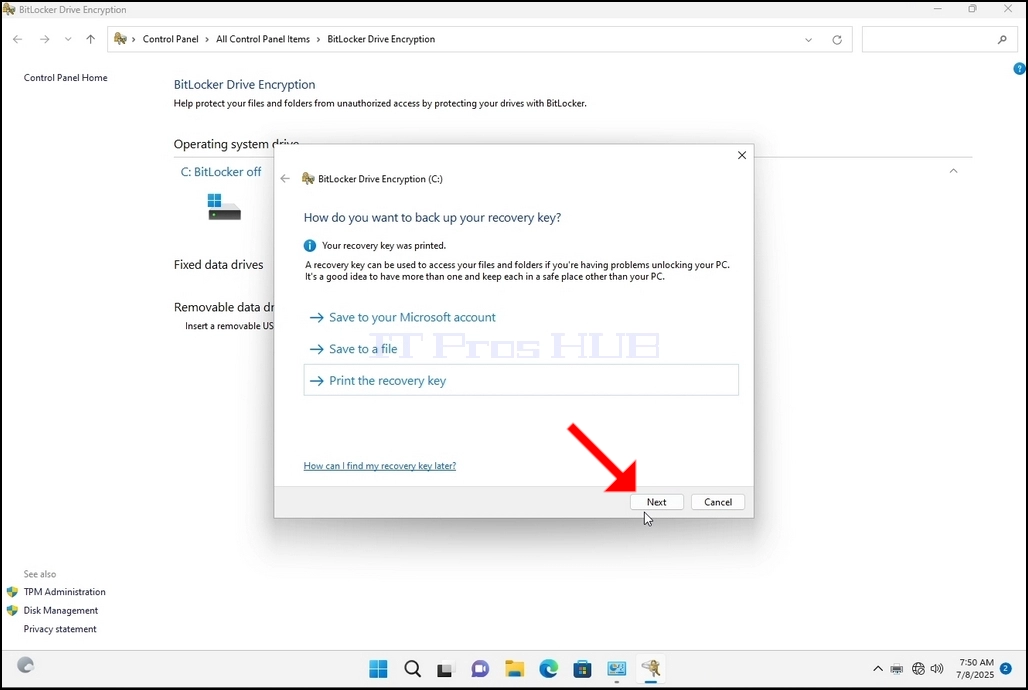Refresh the Control Panel page
This screenshot has height=690, width=1028.
[x=837, y=40]
